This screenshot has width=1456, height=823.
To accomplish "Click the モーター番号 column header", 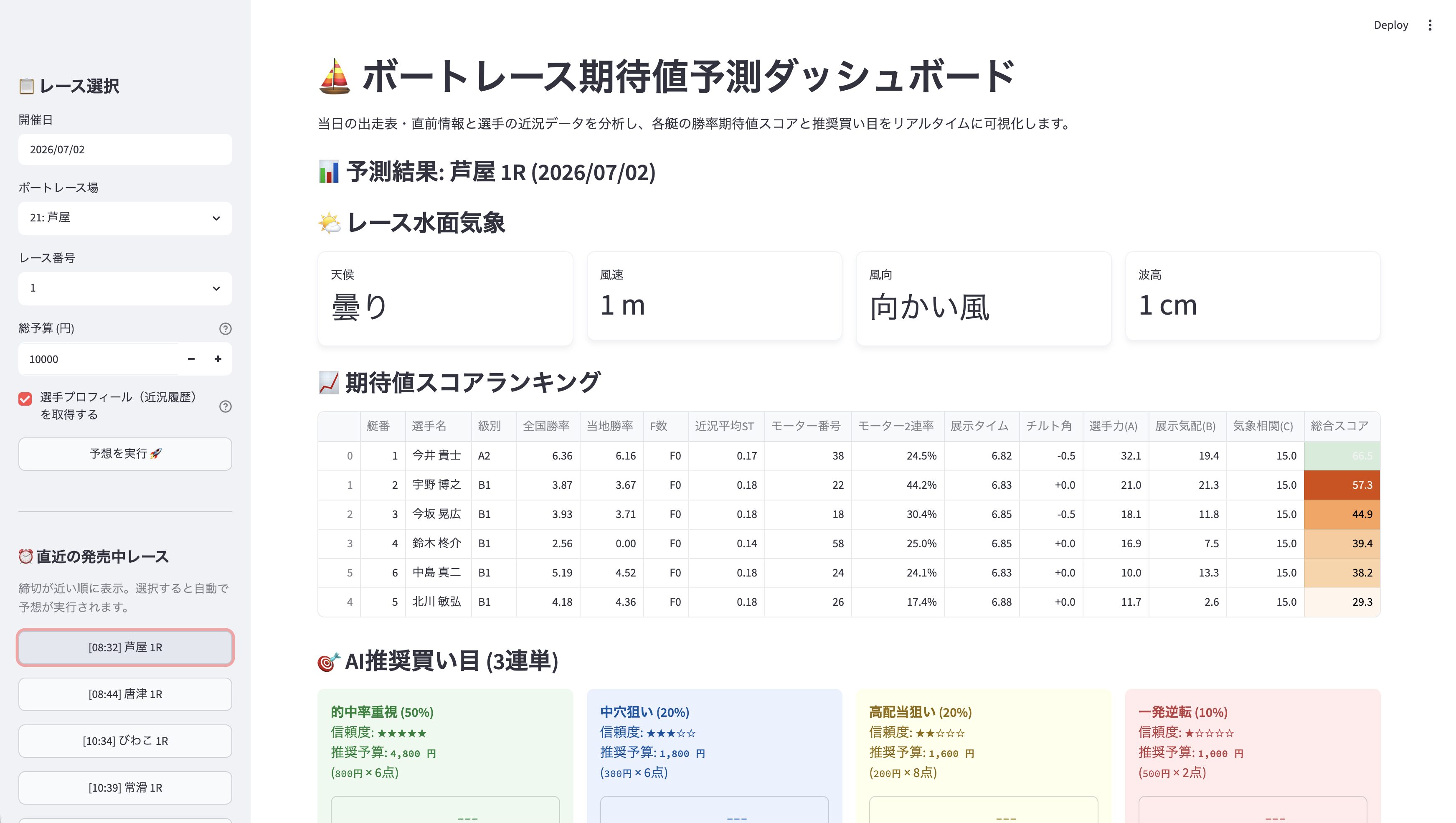I will 808,426.
